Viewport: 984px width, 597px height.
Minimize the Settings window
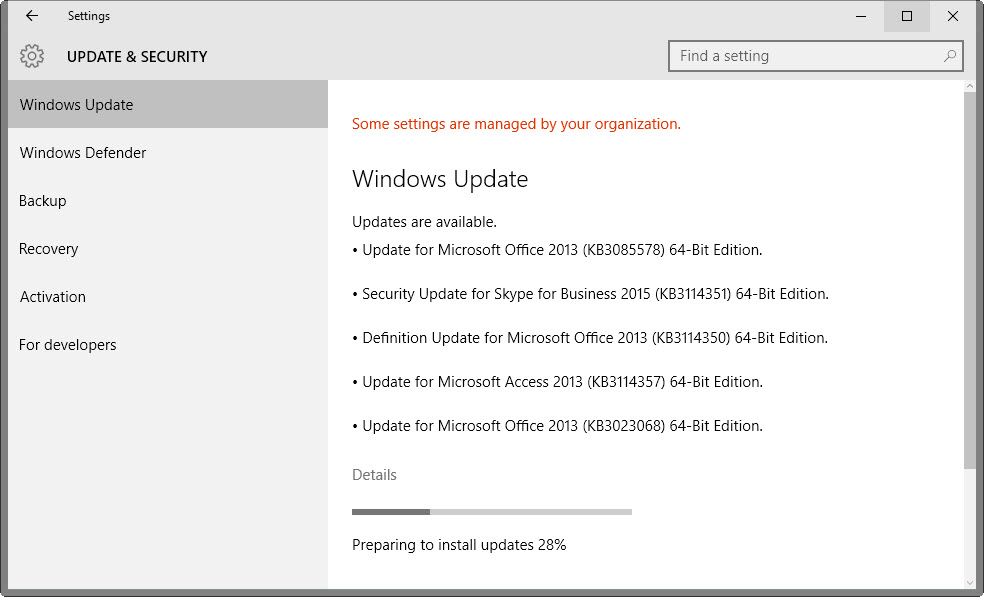coord(861,16)
